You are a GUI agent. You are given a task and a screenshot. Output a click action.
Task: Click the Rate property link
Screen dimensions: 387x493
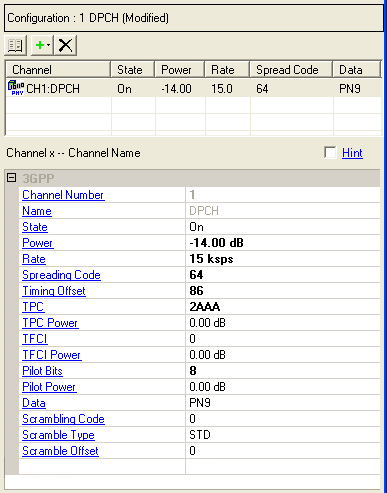tap(34, 259)
